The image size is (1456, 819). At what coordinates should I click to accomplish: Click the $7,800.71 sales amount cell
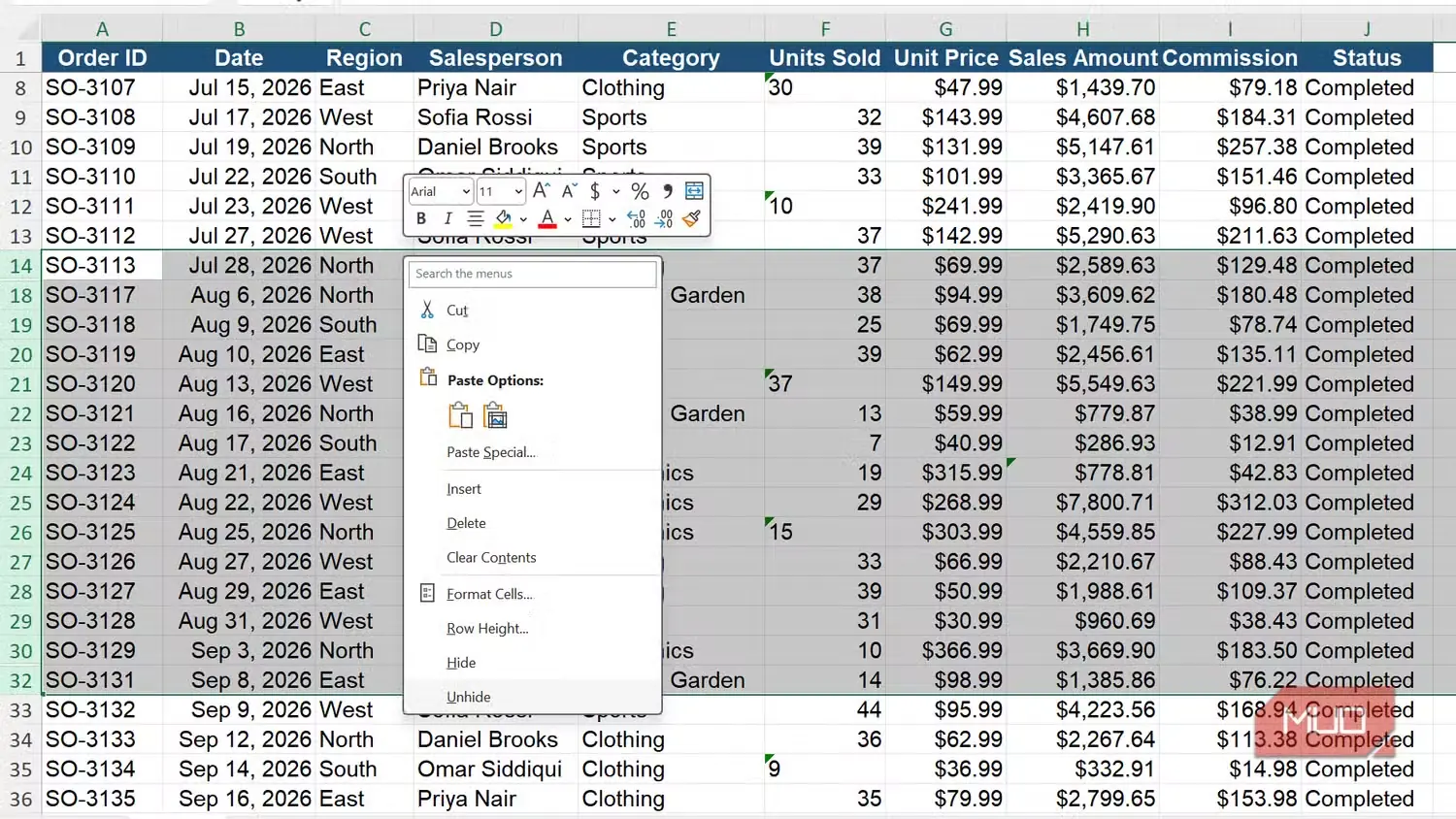[1083, 502]
